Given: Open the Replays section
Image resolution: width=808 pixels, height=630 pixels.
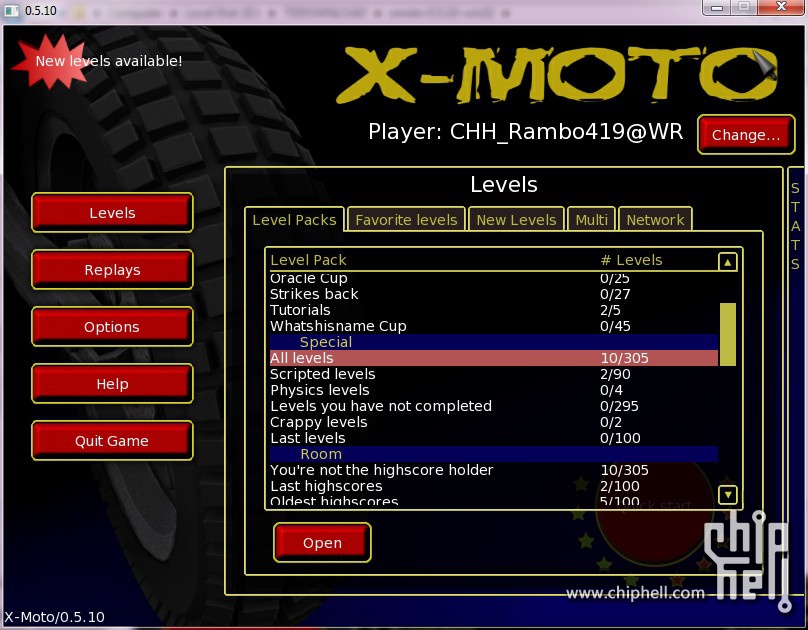Looking at the screenshot, I should click(112, 269).
